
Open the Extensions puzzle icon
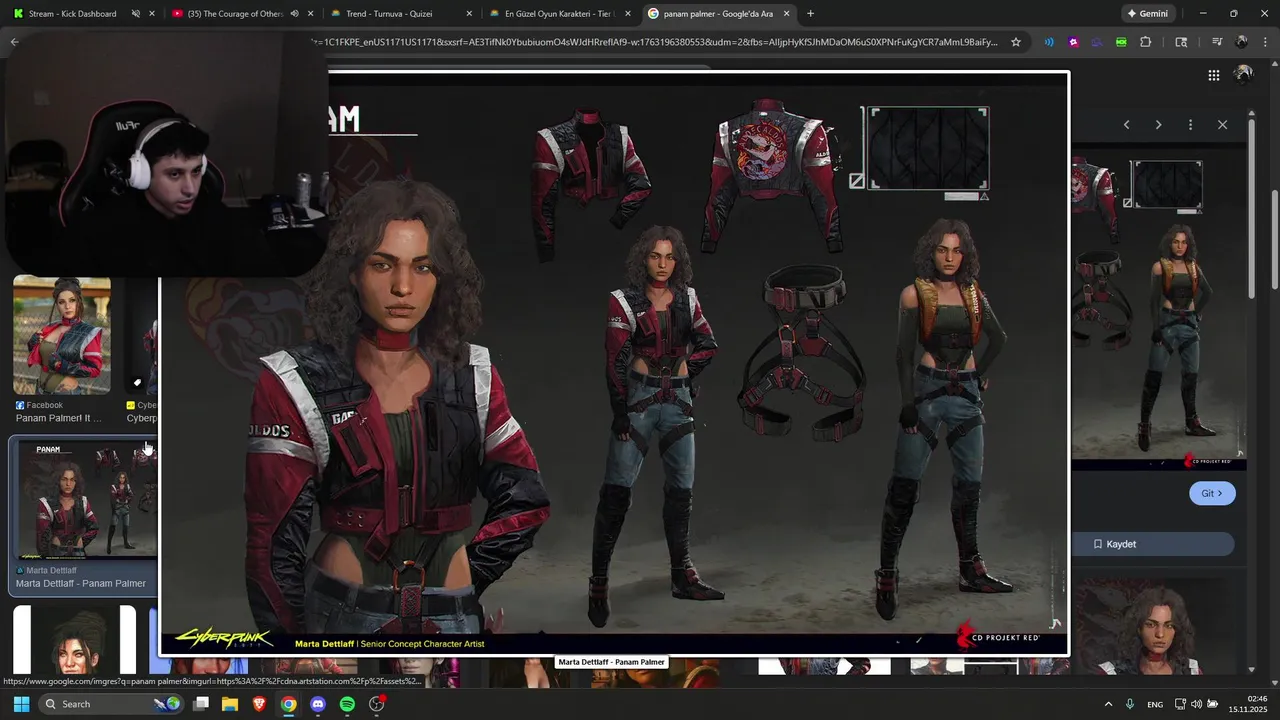(1145, 42)
